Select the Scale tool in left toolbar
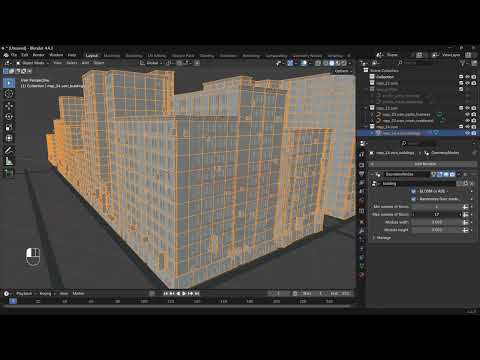 9,127
